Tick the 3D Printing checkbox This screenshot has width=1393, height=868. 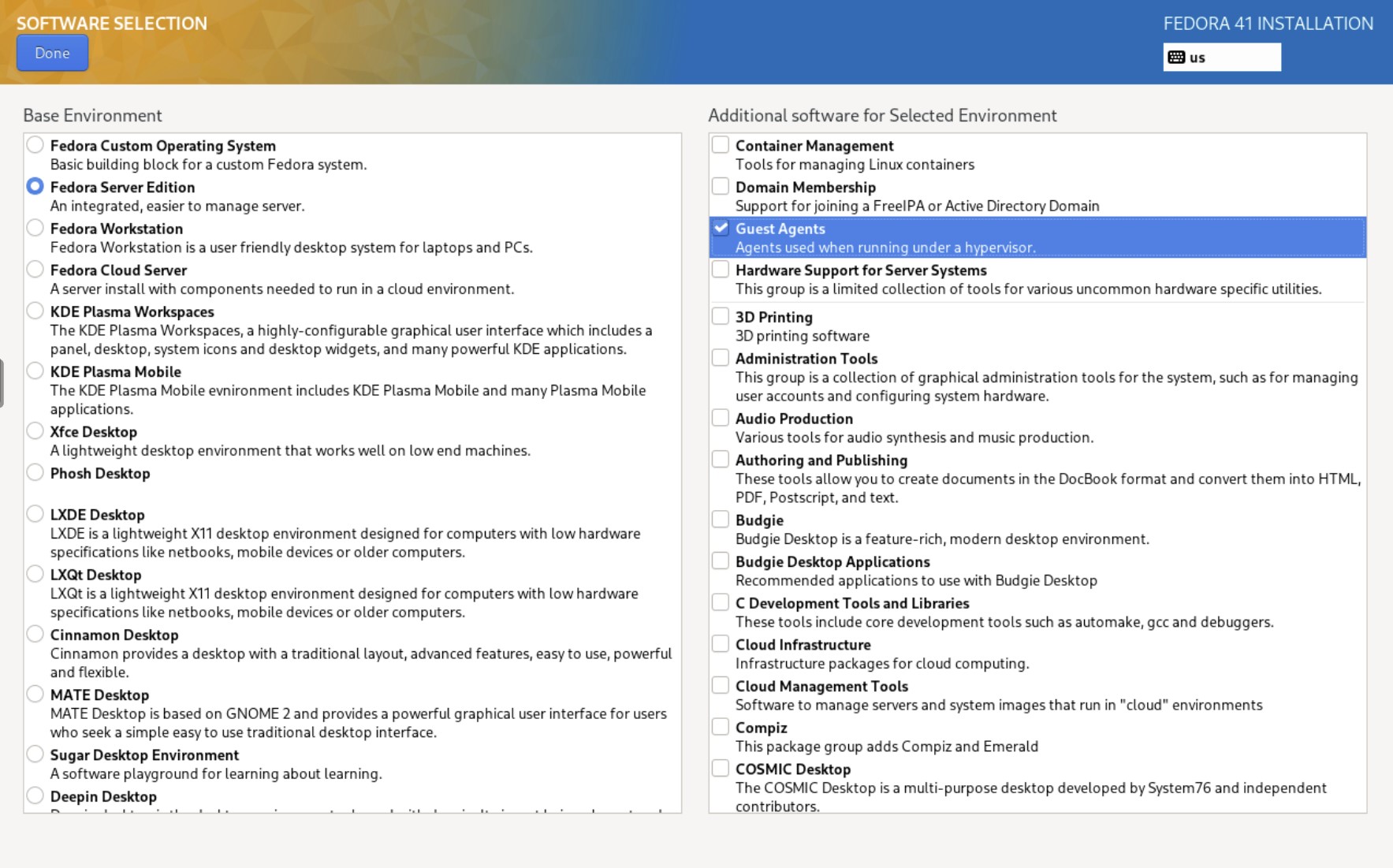721,317
